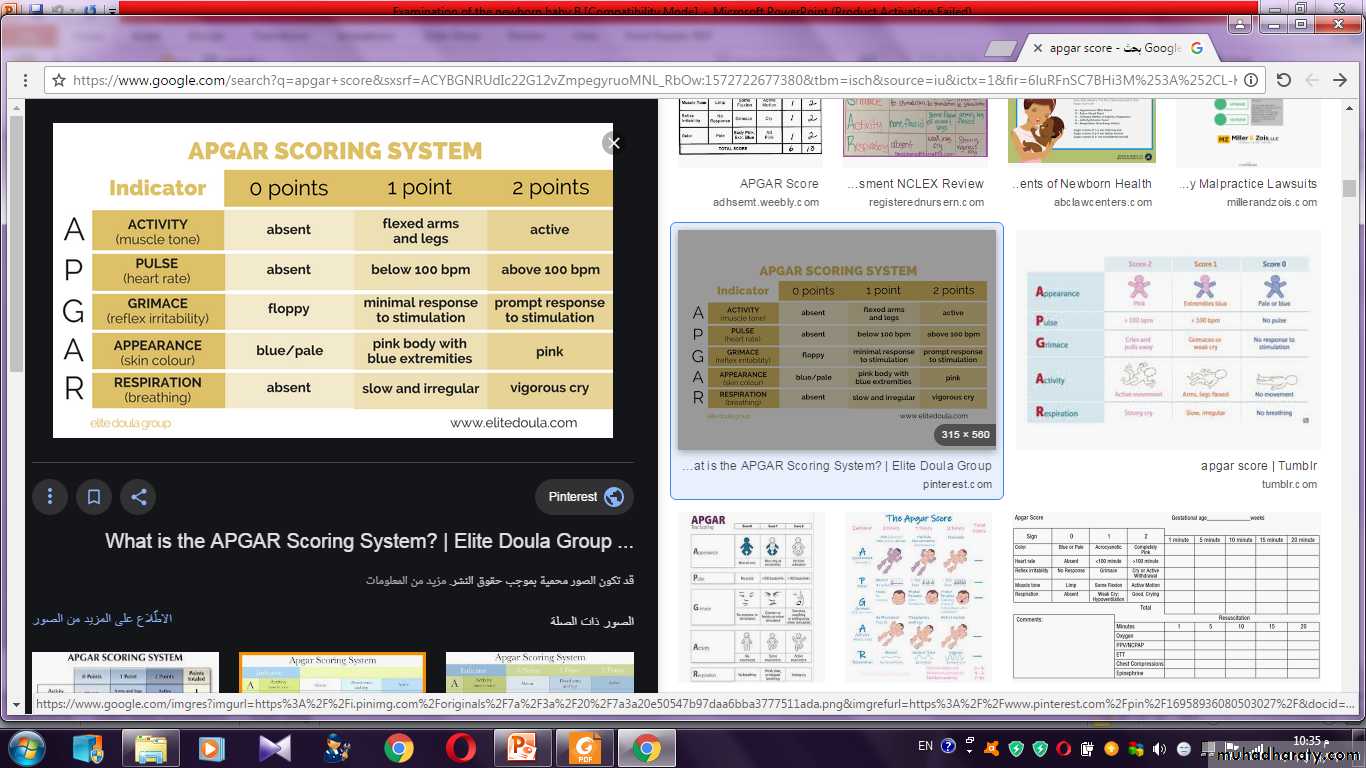Select the apgar score Tumblr thumbnail
1366x768 pixels.
(1168, 340)
